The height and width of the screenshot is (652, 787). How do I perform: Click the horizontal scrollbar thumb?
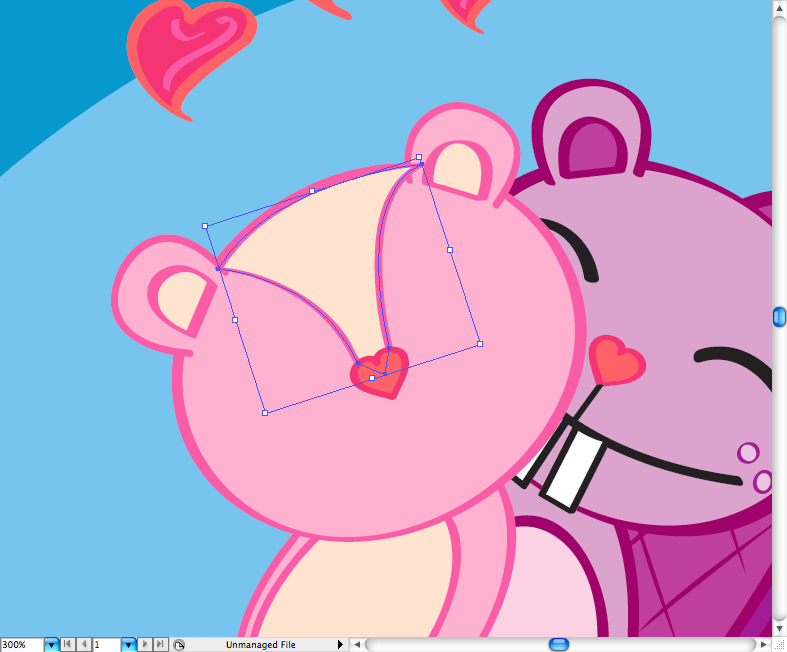pos(559,644)
